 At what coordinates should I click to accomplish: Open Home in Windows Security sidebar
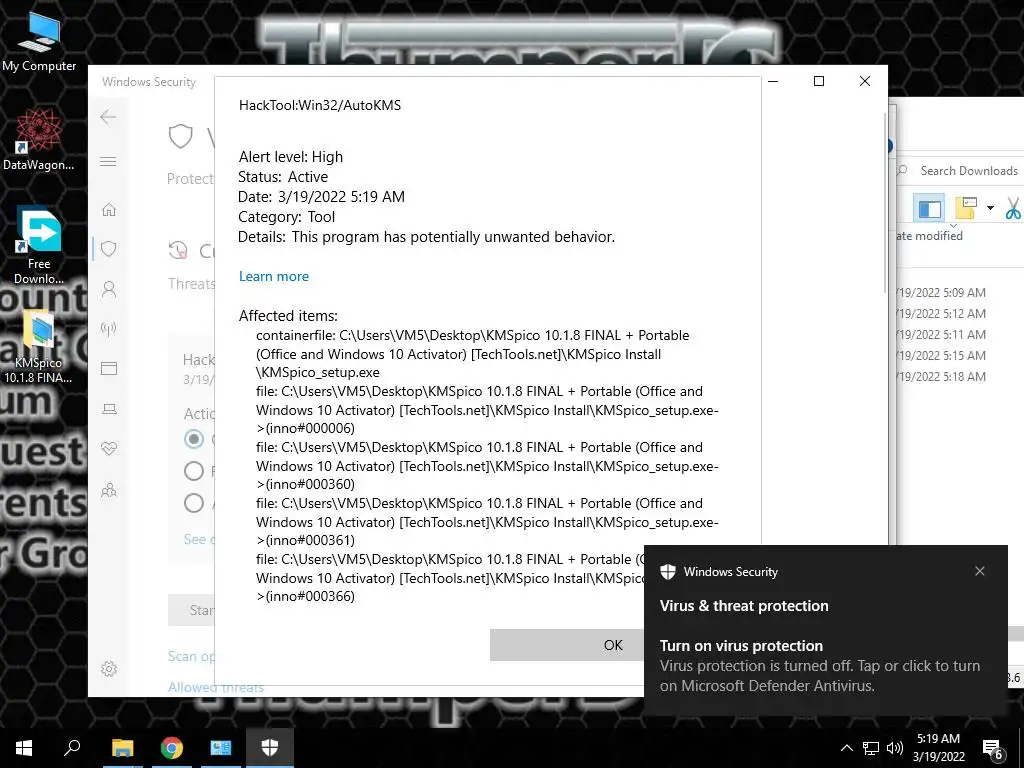109,210
